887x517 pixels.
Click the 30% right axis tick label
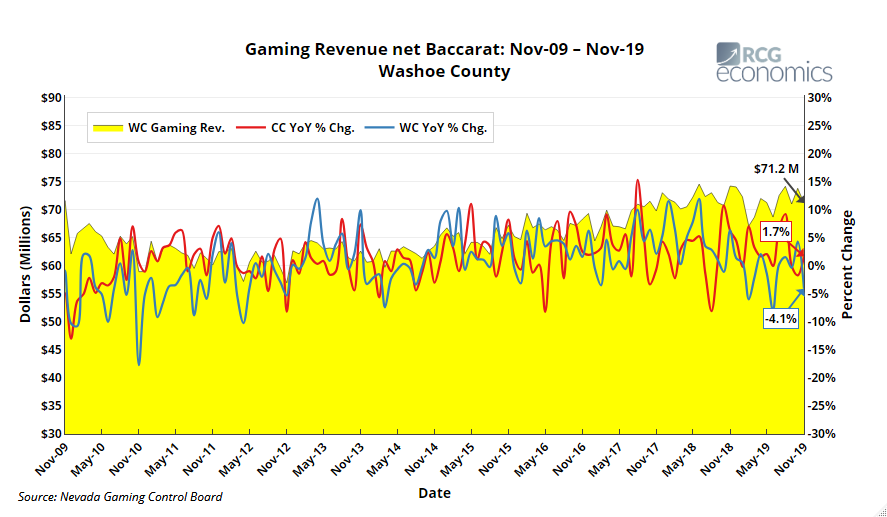[820, 98]
